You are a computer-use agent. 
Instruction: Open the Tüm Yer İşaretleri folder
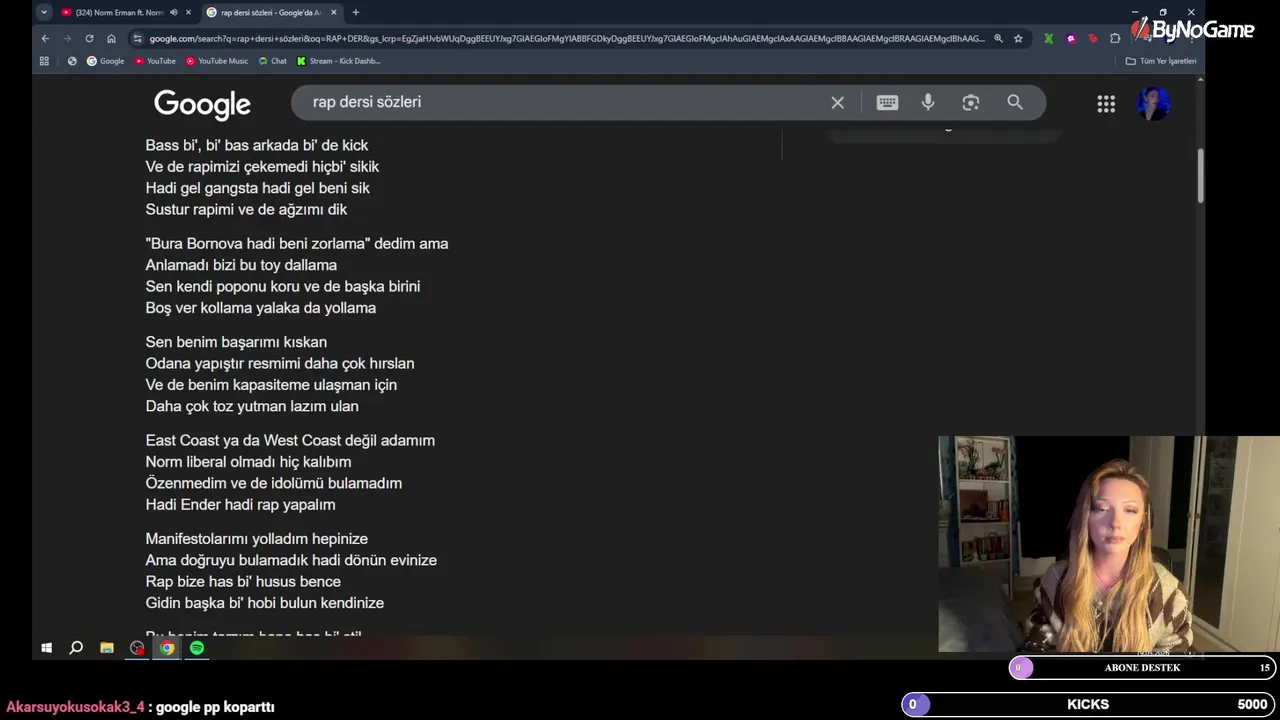coord(1160,61)
